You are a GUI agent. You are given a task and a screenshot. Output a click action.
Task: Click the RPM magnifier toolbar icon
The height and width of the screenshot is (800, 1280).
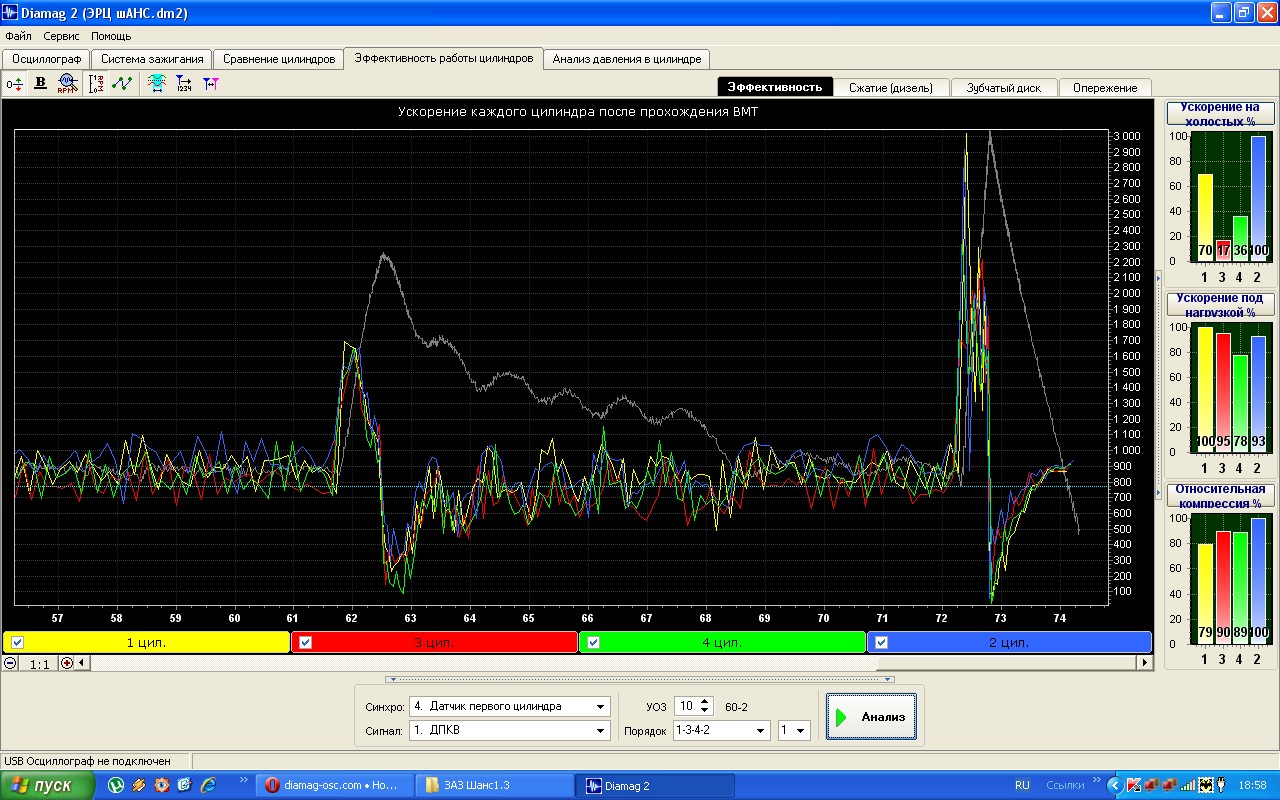tap(67, 84)
